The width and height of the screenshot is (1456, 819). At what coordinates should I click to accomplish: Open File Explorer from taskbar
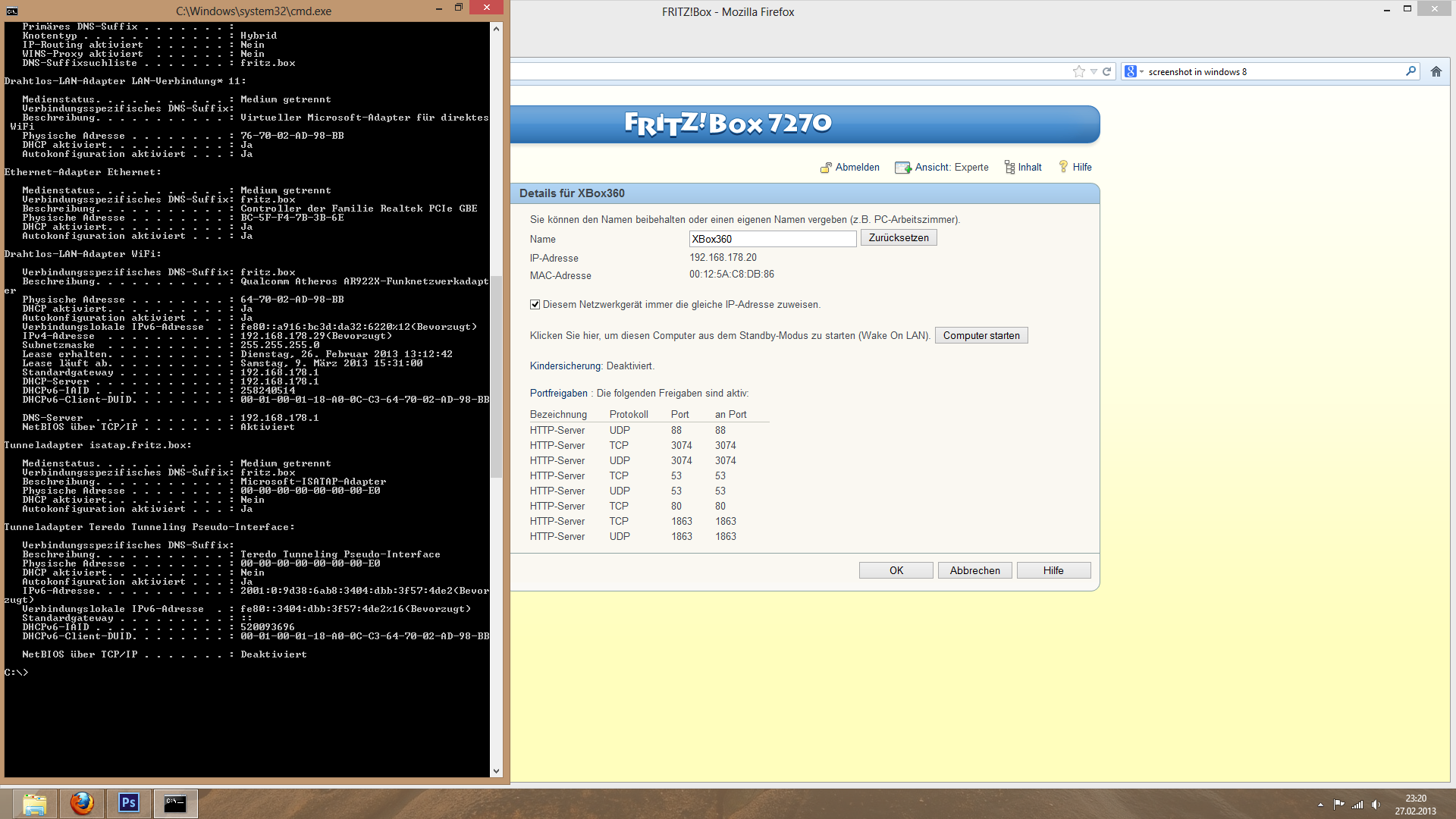tap(35, 802)
